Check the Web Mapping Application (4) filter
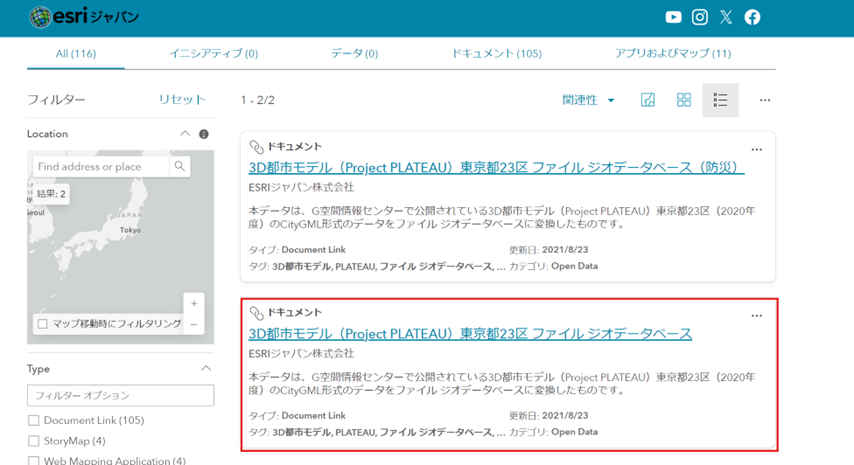Image resolution: width=854 pixels, height=465 pixels. click(34, 461)
